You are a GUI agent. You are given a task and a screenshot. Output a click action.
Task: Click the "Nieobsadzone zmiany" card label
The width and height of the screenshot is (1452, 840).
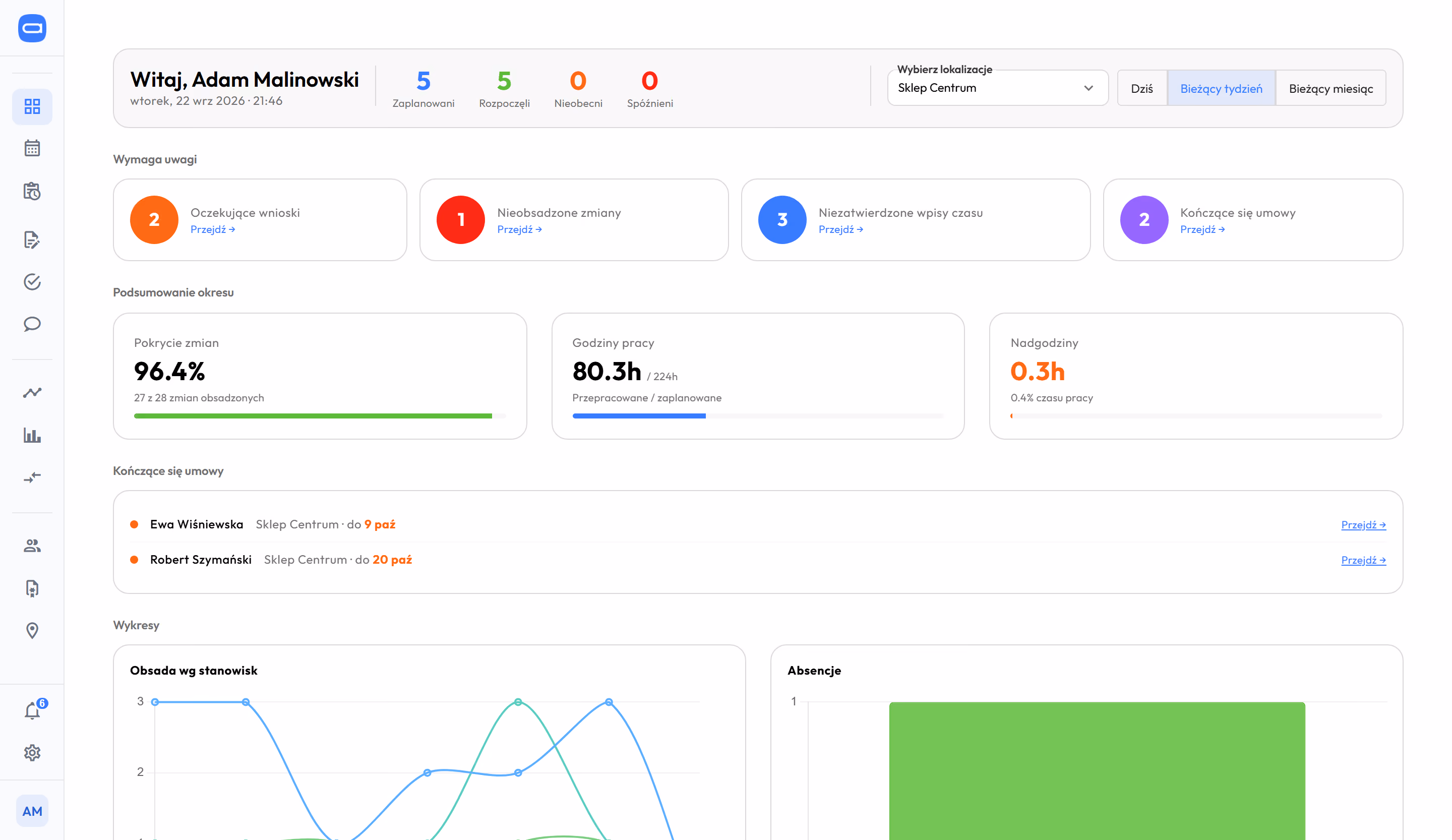pos(559,213)
